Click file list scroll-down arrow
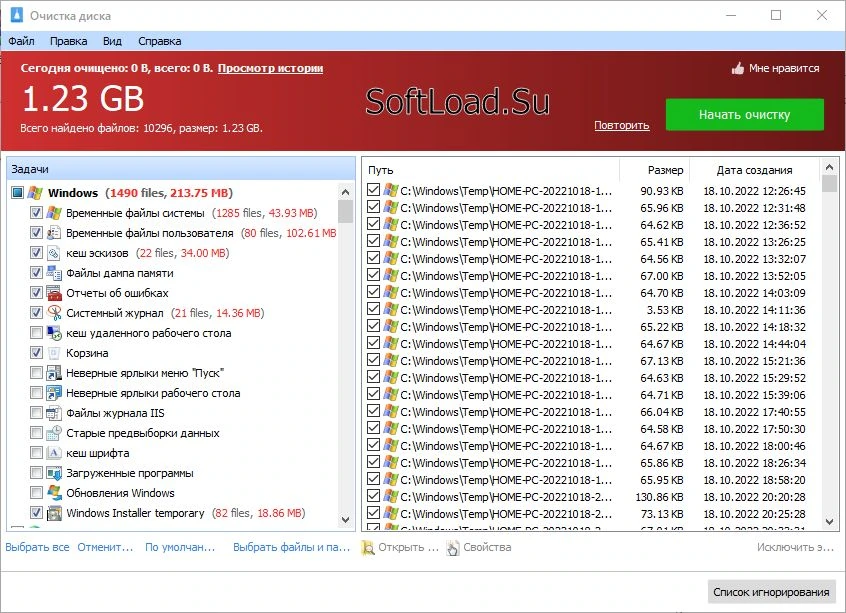This screenshot has height=613, width=846. pos(830,522)
